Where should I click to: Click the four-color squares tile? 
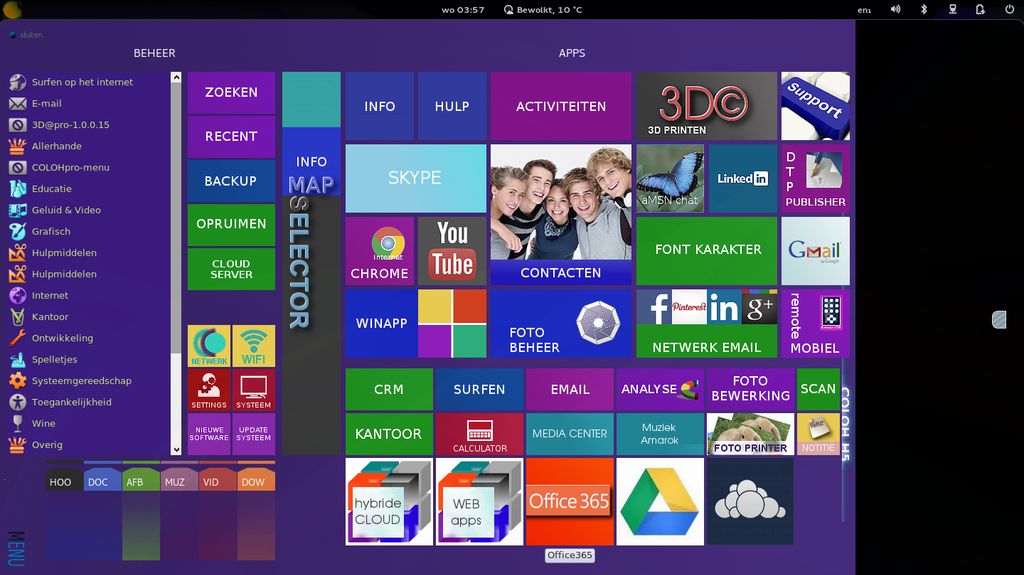pos(452,323)
